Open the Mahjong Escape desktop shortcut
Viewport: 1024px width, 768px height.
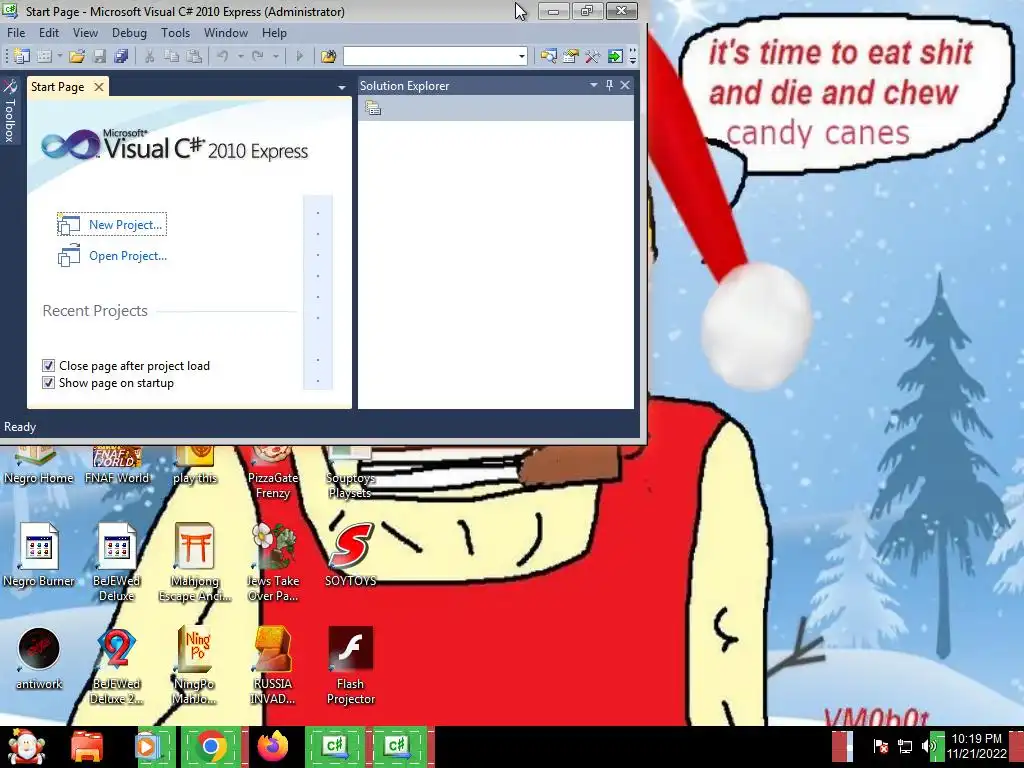[x=195, y=562]
